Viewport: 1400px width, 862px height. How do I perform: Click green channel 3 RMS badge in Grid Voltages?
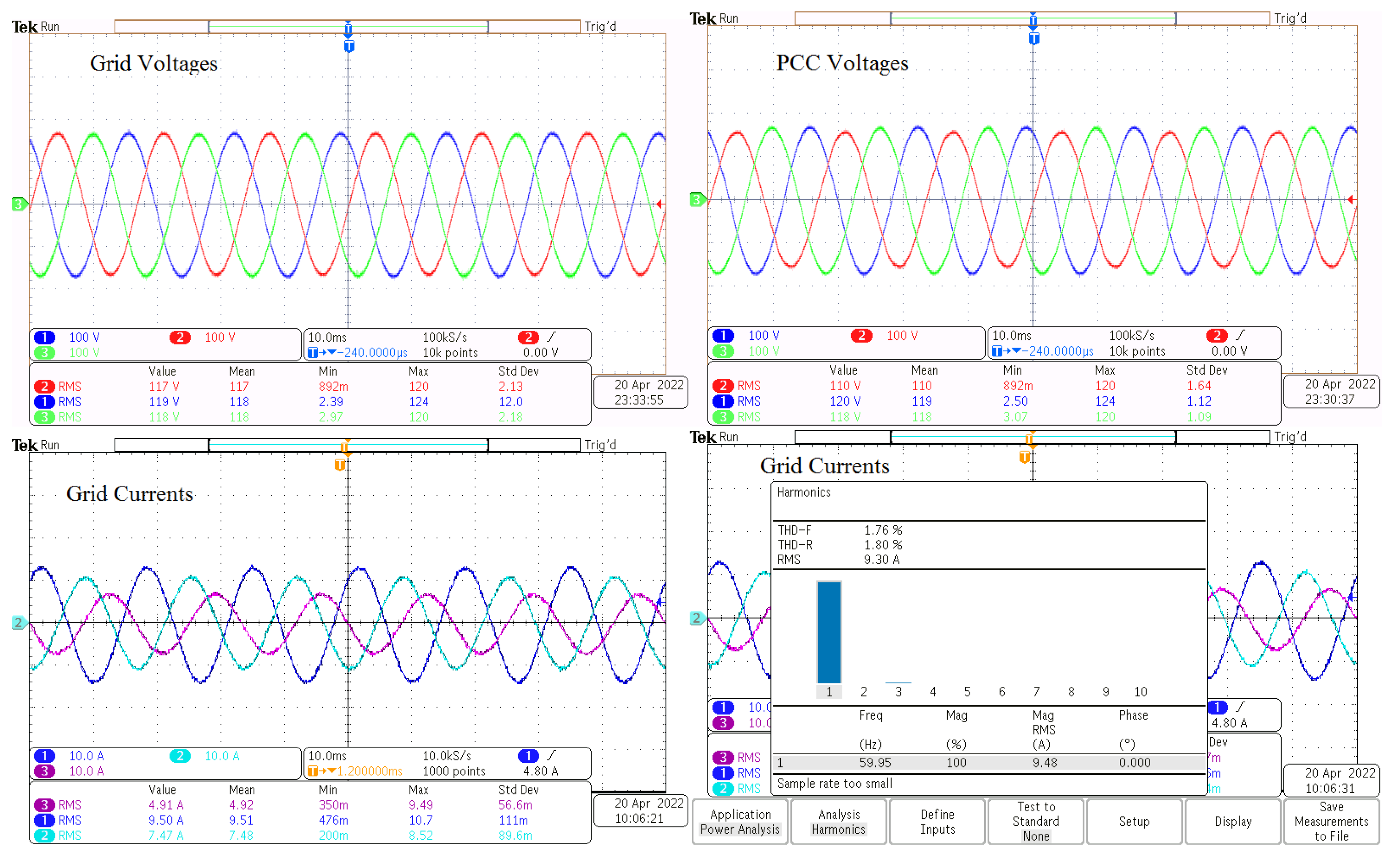coord(44,417)
